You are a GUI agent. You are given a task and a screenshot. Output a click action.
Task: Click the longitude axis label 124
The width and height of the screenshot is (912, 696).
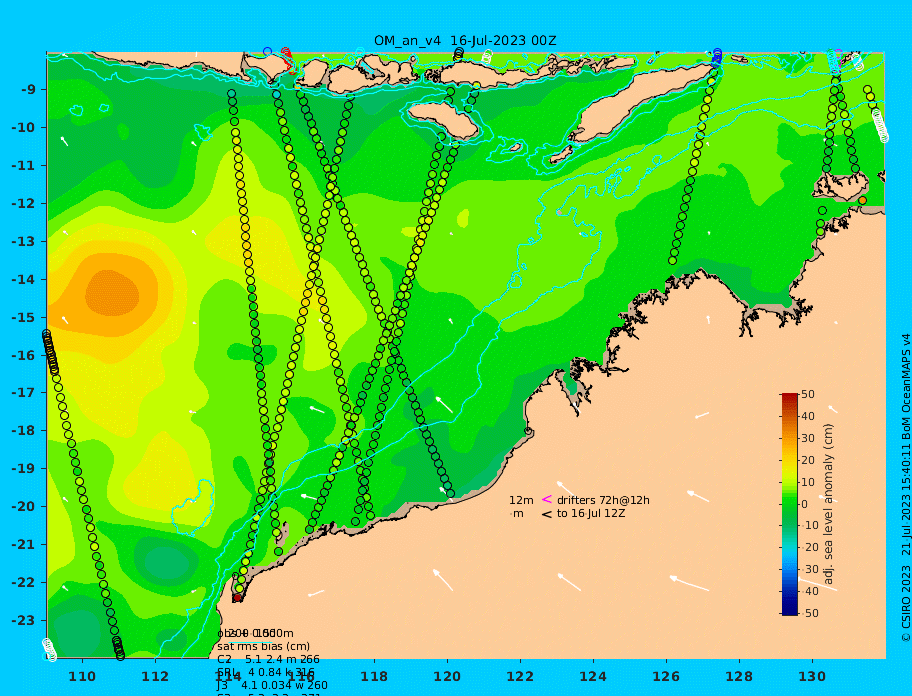[x=593, y=677]
